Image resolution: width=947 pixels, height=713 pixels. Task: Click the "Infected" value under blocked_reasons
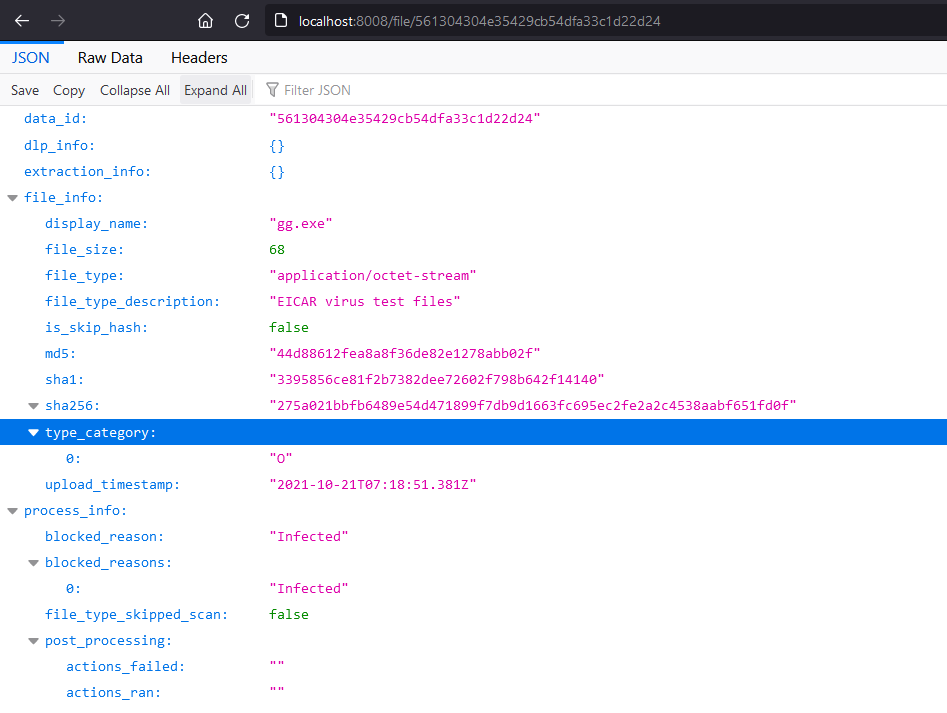pyautogui.click(x=309, y=589)
